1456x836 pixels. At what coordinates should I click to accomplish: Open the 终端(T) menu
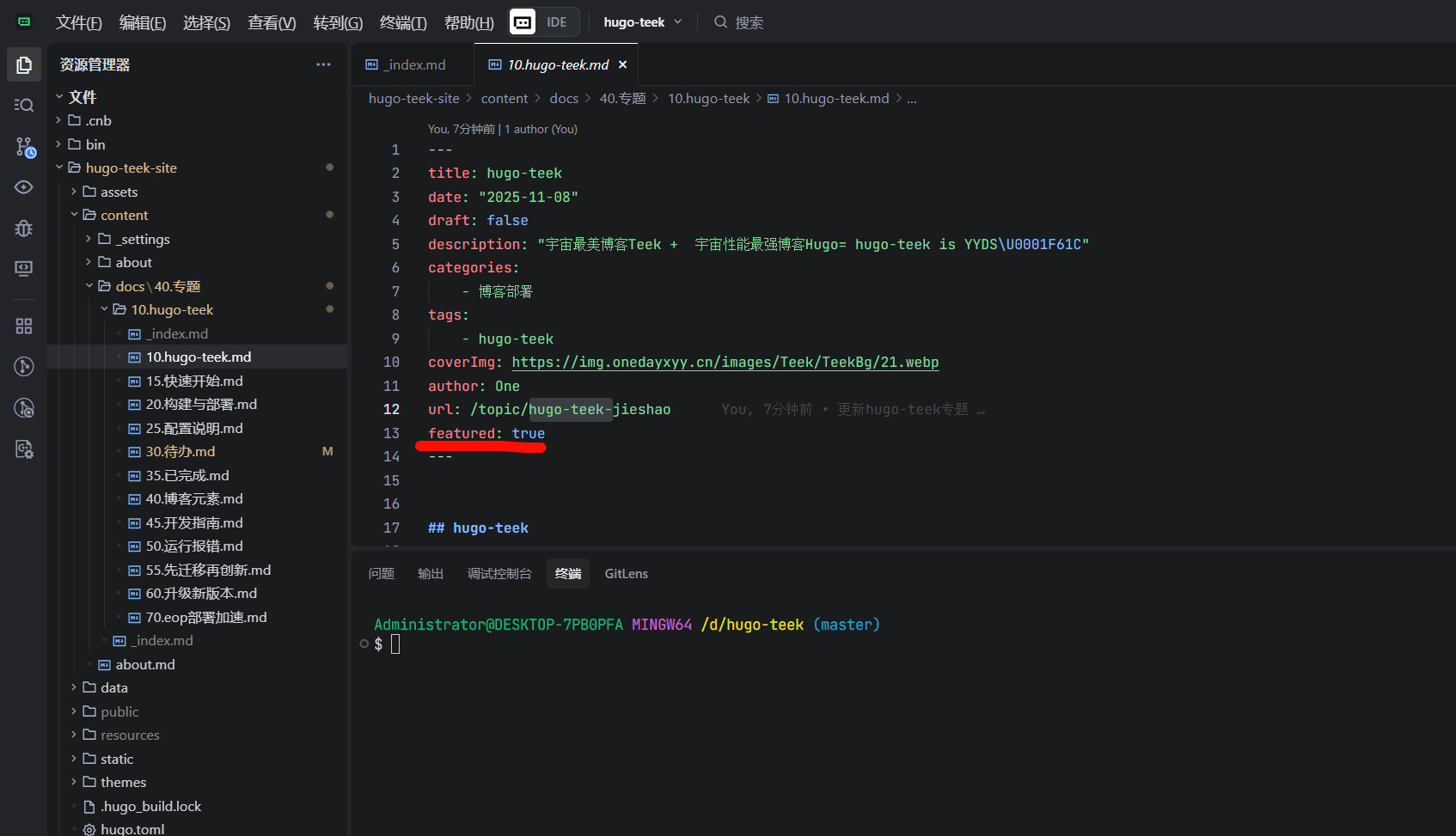[x=403, y=22]
